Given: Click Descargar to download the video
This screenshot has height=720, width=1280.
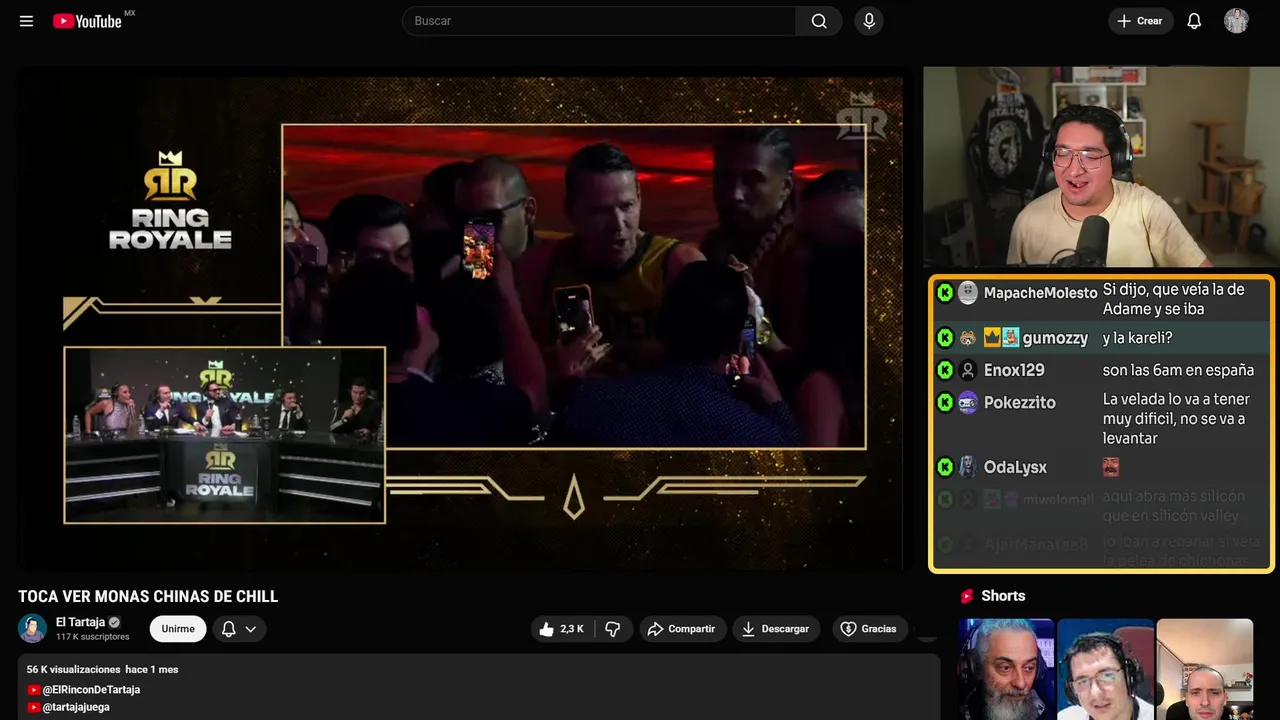Looking at the screenshot, I should [776, 629].
